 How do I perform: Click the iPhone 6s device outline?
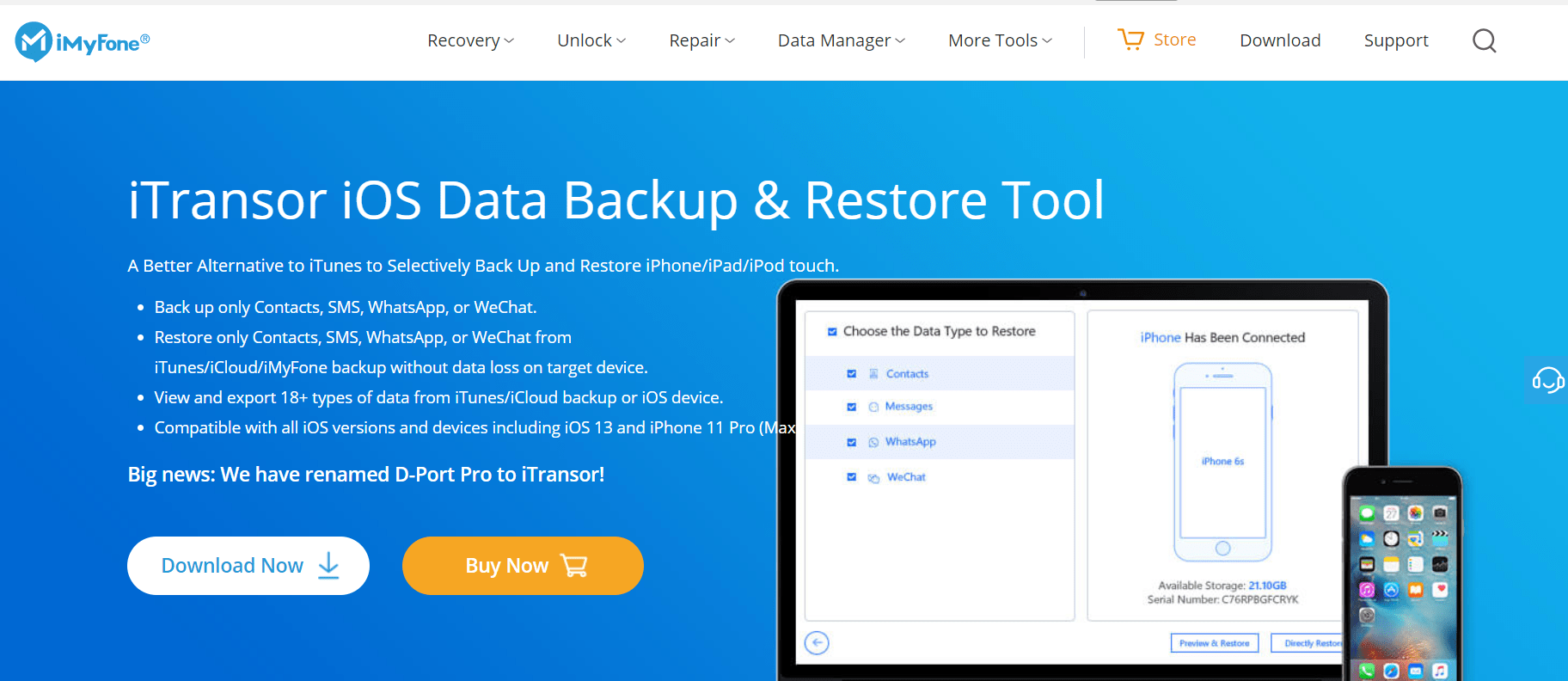[x=1222, y=463]
